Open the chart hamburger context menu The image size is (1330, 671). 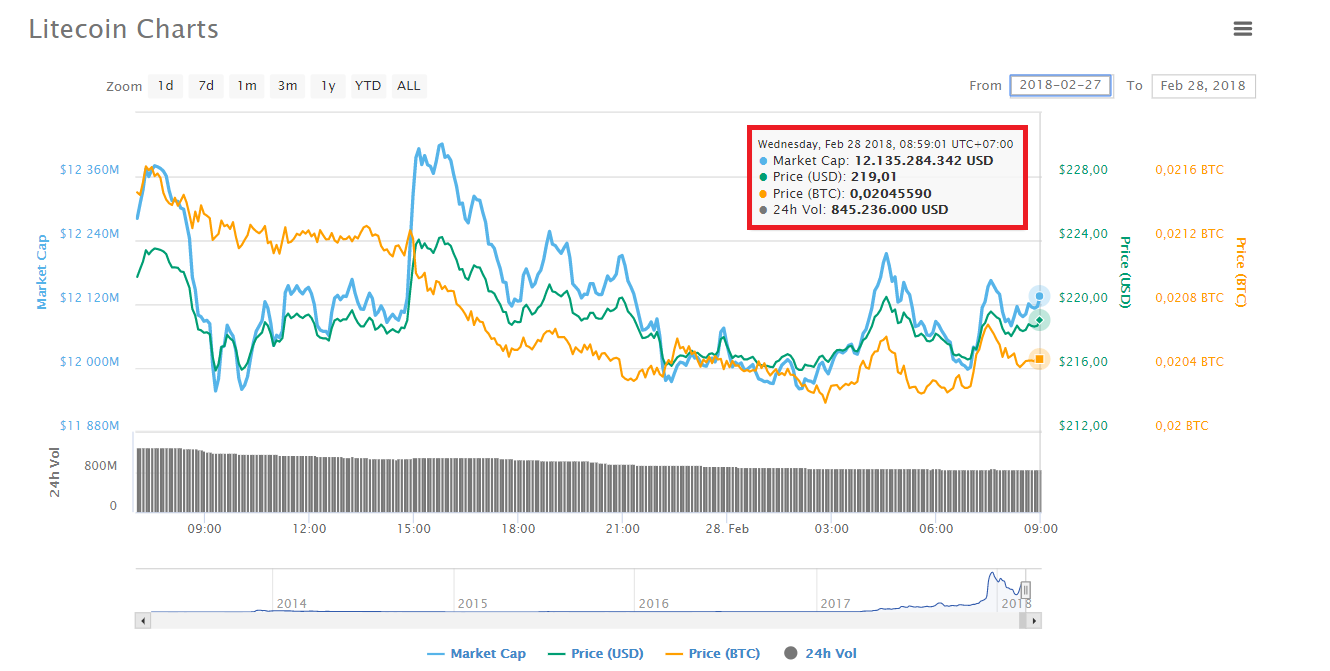pos(1243,29)
